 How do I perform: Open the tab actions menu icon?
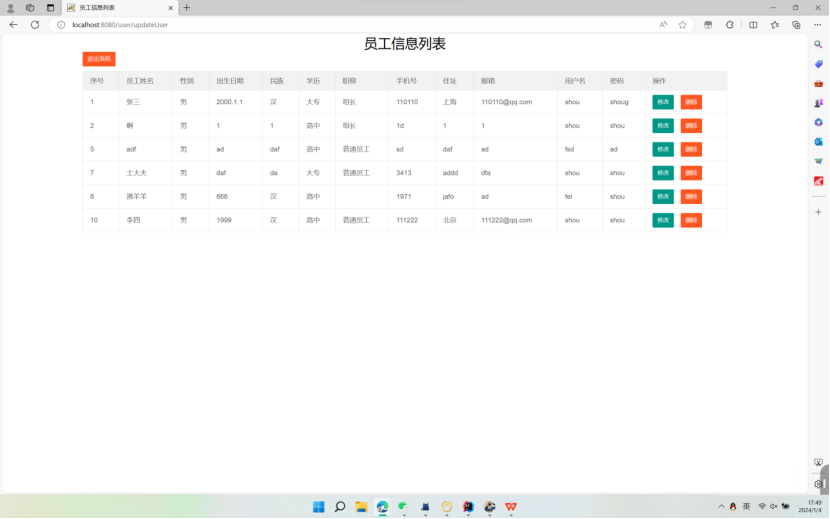pyautogui.click(x=50, y=8)
